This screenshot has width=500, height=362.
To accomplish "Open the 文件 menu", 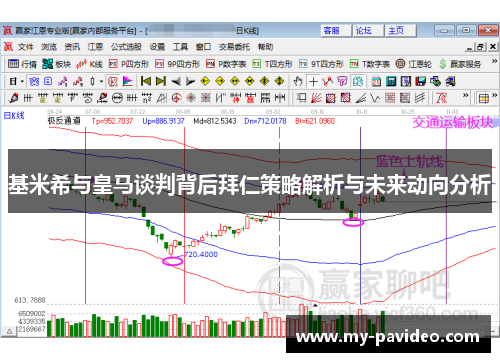I will tap(25, 47).
